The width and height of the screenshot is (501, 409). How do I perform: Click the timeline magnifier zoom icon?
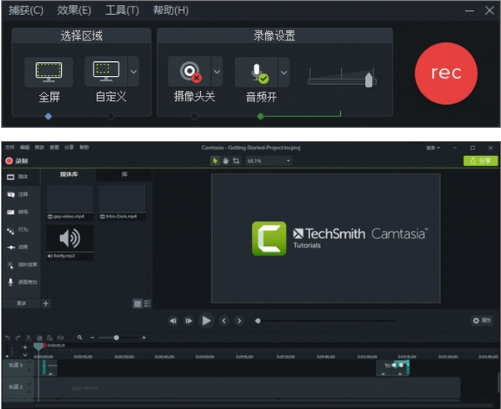[x=80, y=338]
